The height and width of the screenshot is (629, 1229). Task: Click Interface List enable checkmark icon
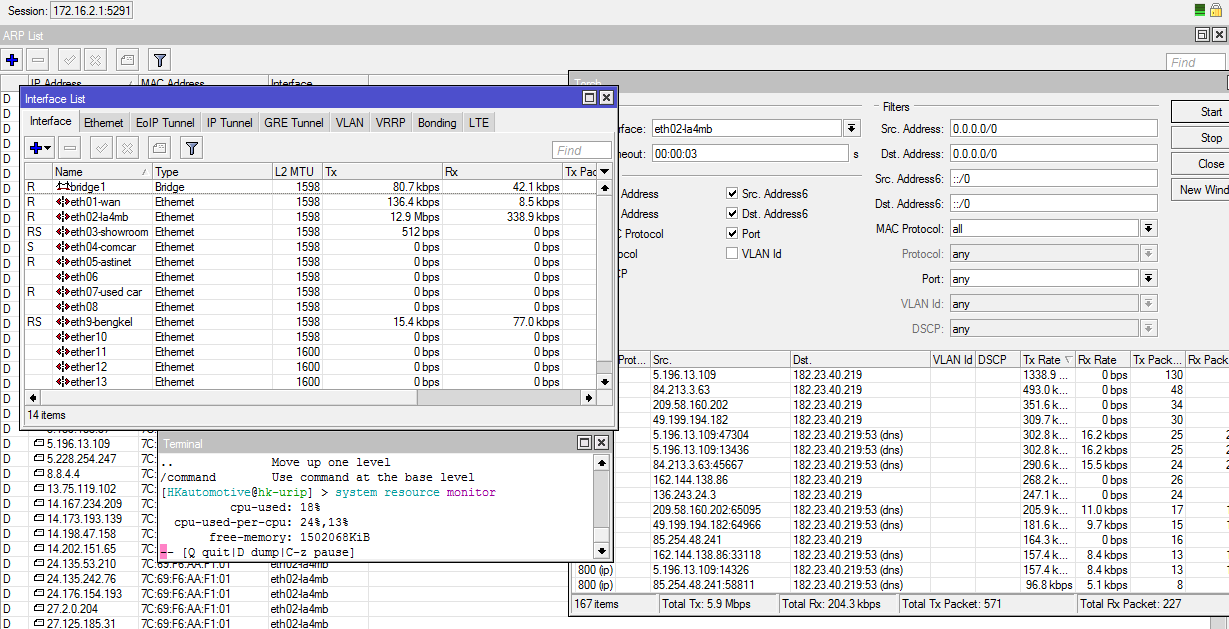tap(101, 149)
